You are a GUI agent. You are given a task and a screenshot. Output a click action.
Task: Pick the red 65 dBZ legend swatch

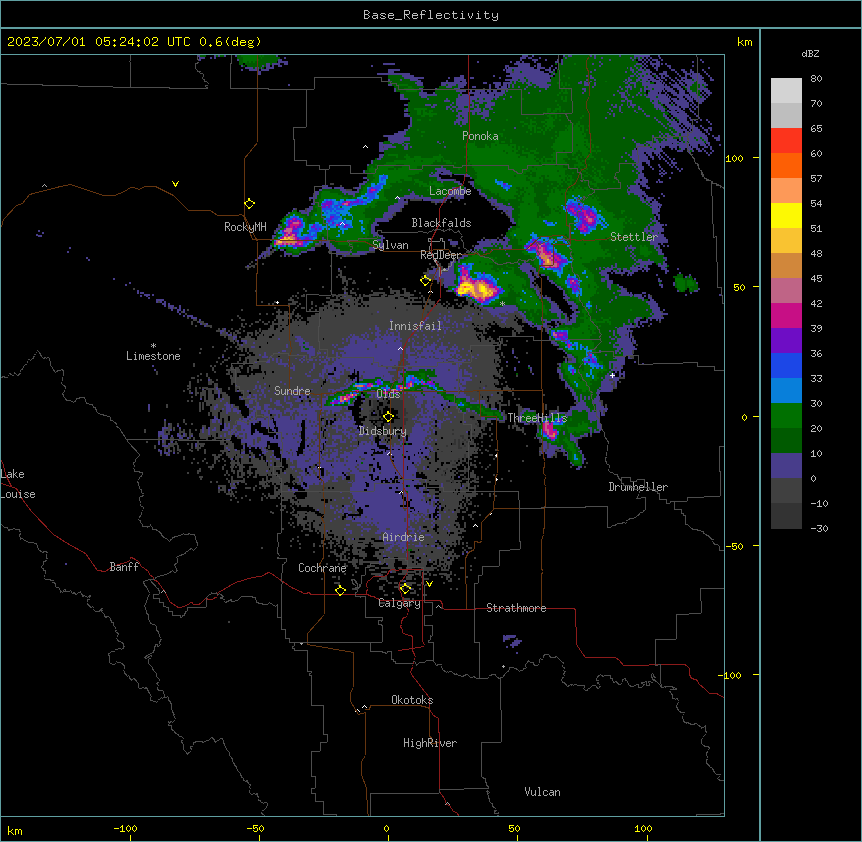(x=786, y=141)
